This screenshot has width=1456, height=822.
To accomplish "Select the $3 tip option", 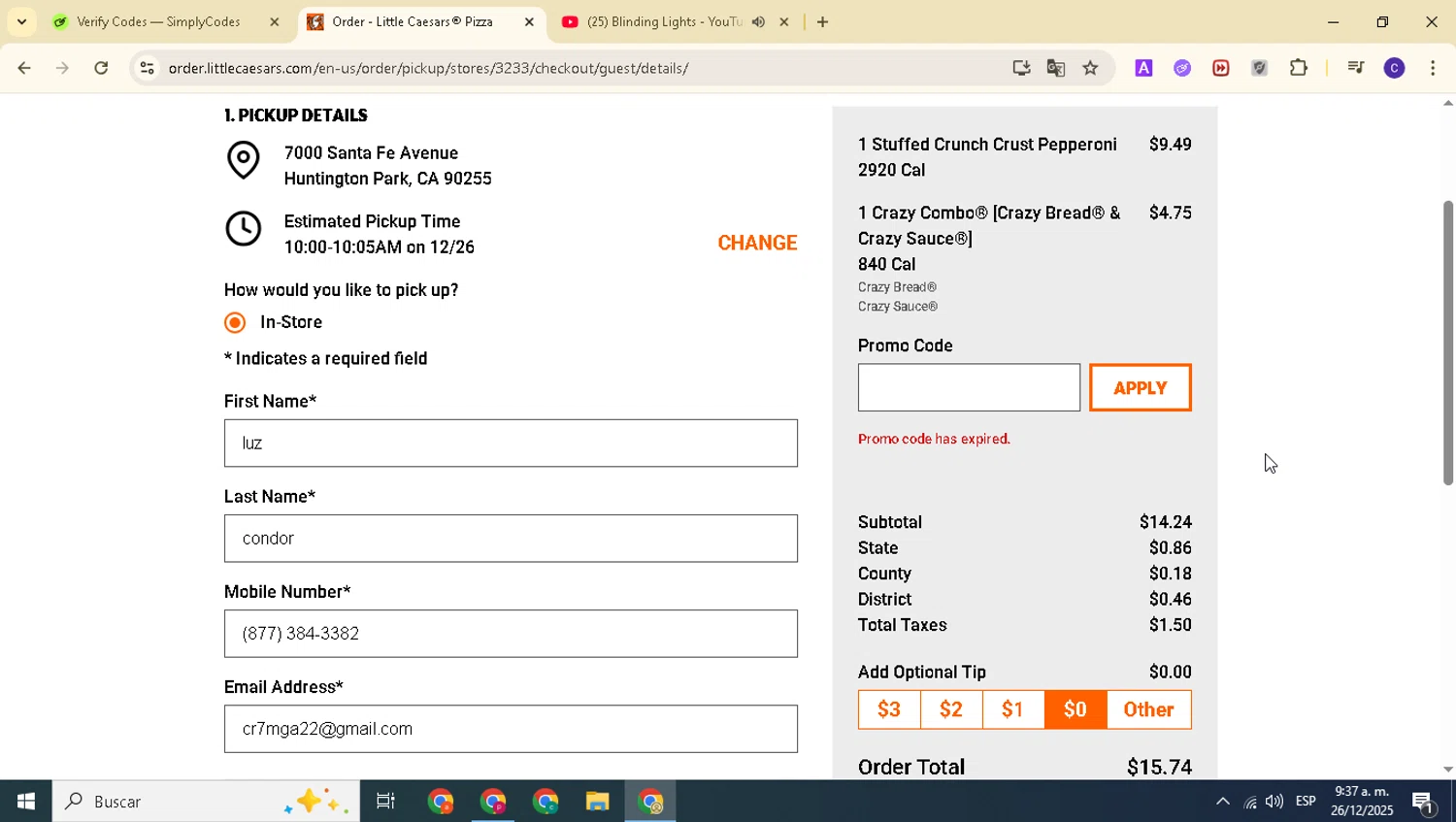I will click(x=889, y=709).
